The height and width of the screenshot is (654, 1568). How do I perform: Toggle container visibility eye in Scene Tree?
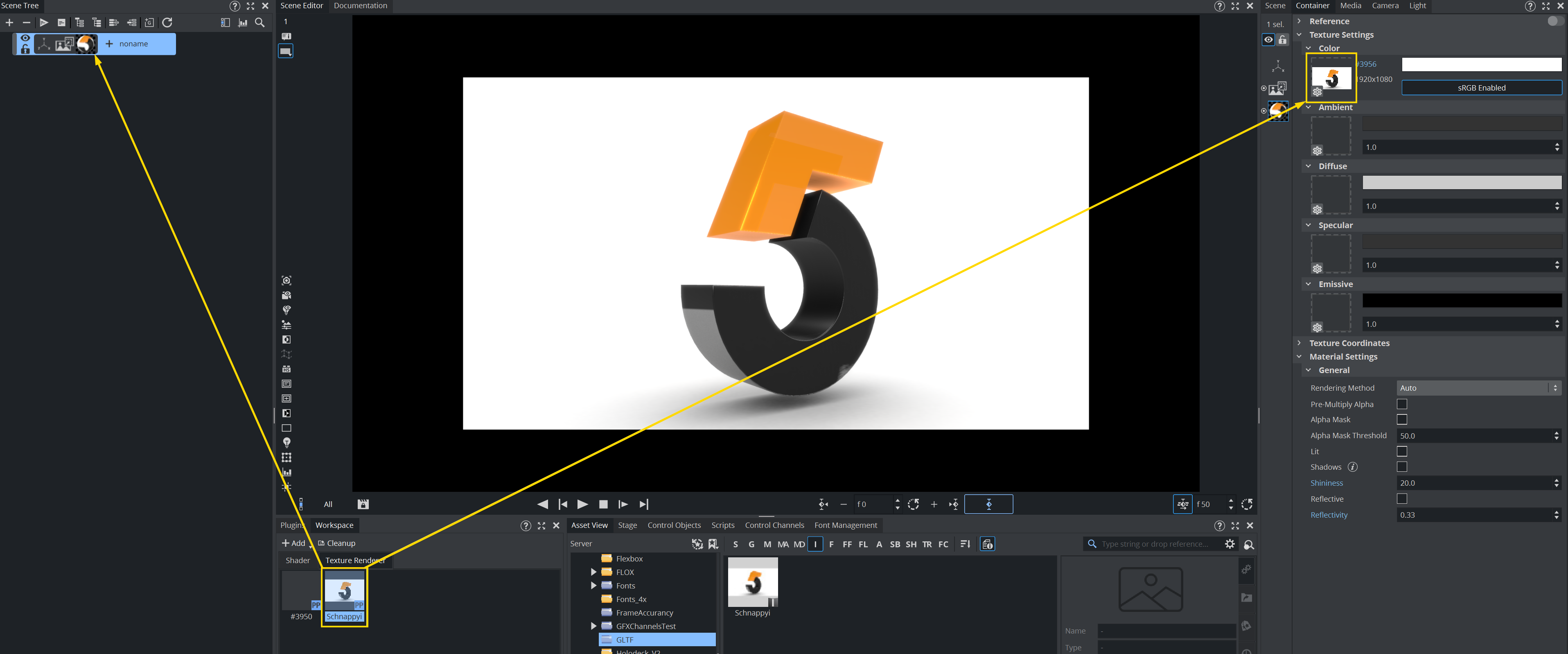tap(25, 38)
